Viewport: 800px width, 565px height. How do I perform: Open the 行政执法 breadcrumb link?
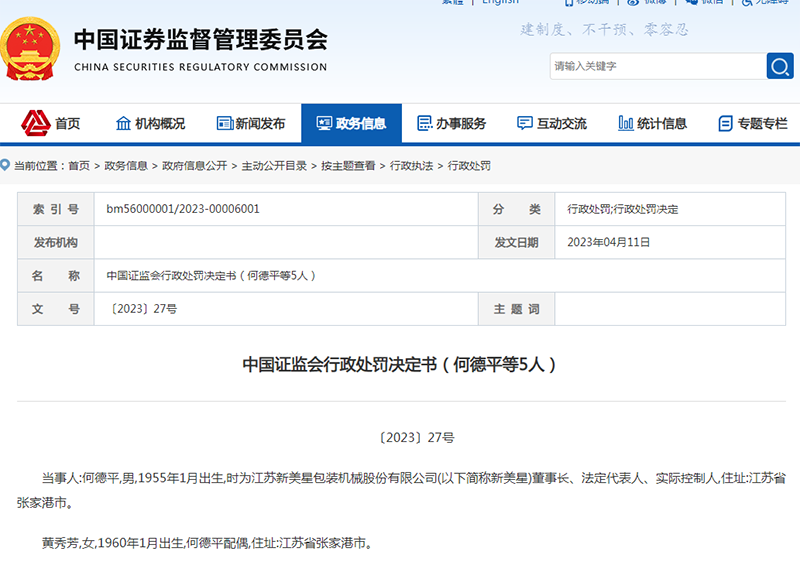coord(411,166)
